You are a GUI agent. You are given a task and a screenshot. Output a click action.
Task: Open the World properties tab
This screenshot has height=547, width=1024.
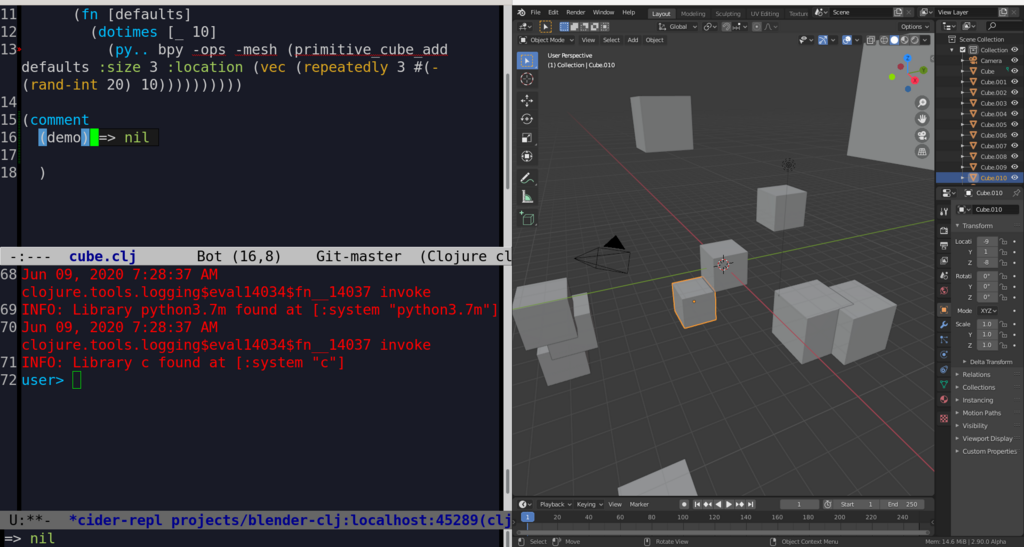pos(944,291)
